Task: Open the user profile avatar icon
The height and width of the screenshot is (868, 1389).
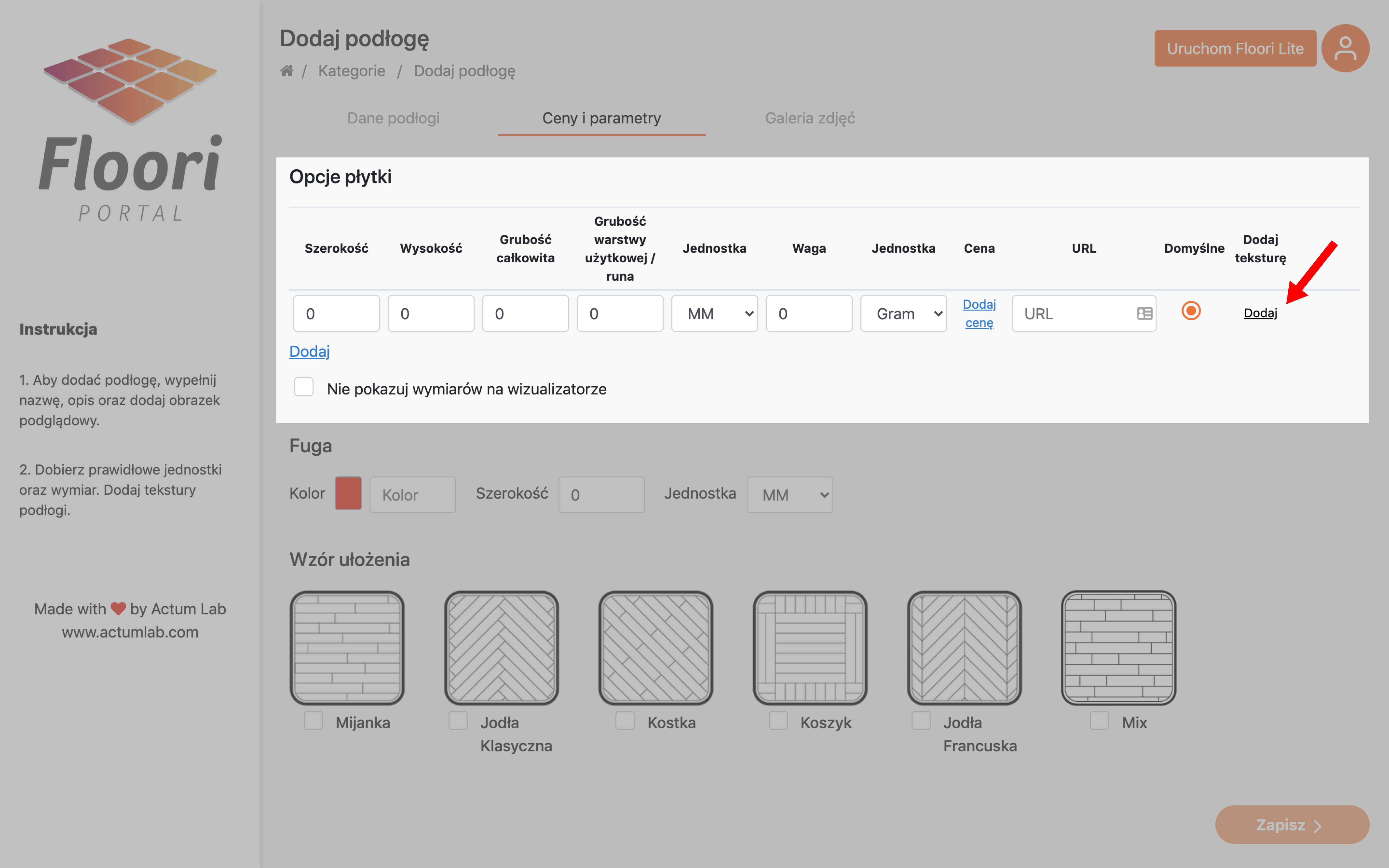Action: pos(1345,48)
